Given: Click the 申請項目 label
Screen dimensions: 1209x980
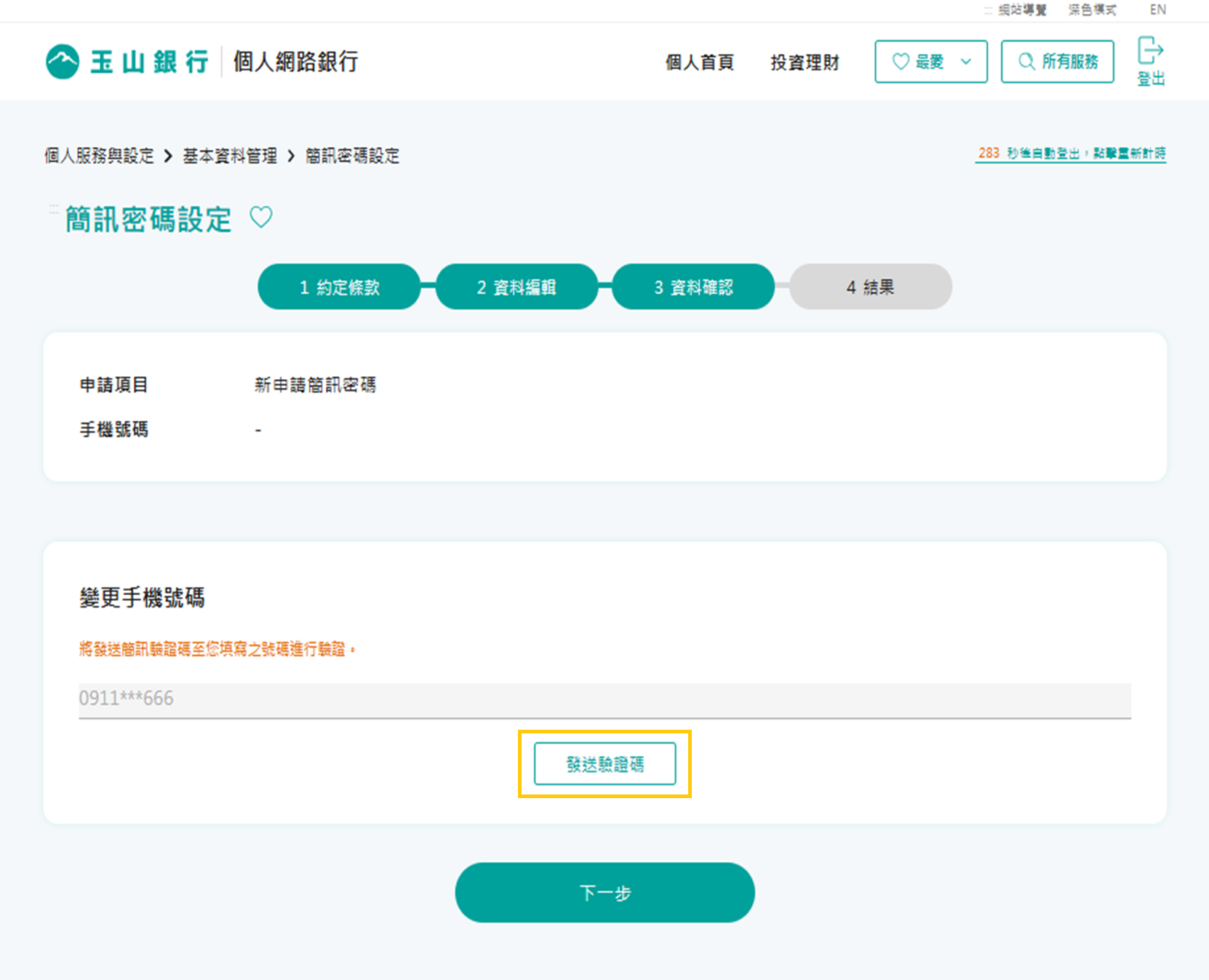Looking at the screenshot, I should click(113, 385).
